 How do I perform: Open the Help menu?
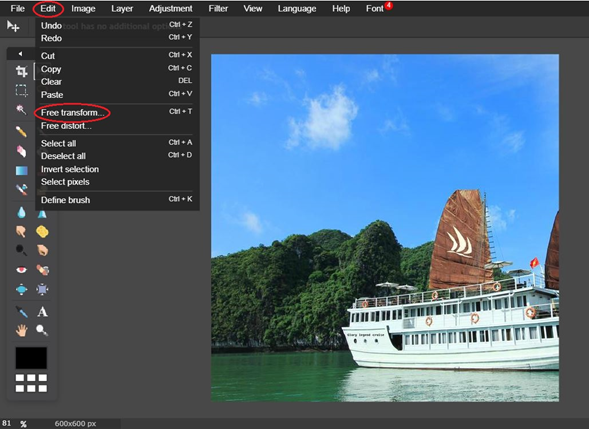pos(341,8)
